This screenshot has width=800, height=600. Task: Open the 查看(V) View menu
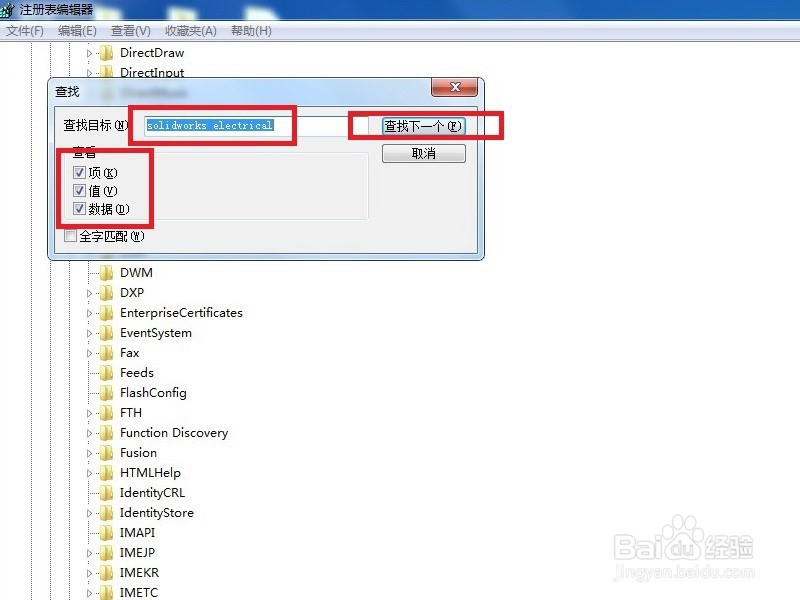tap(131, 31)
